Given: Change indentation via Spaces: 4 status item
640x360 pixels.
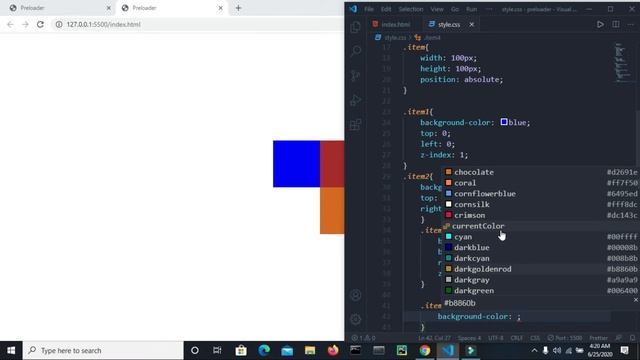Looking at the screenshot, I should tap(469, 338).
